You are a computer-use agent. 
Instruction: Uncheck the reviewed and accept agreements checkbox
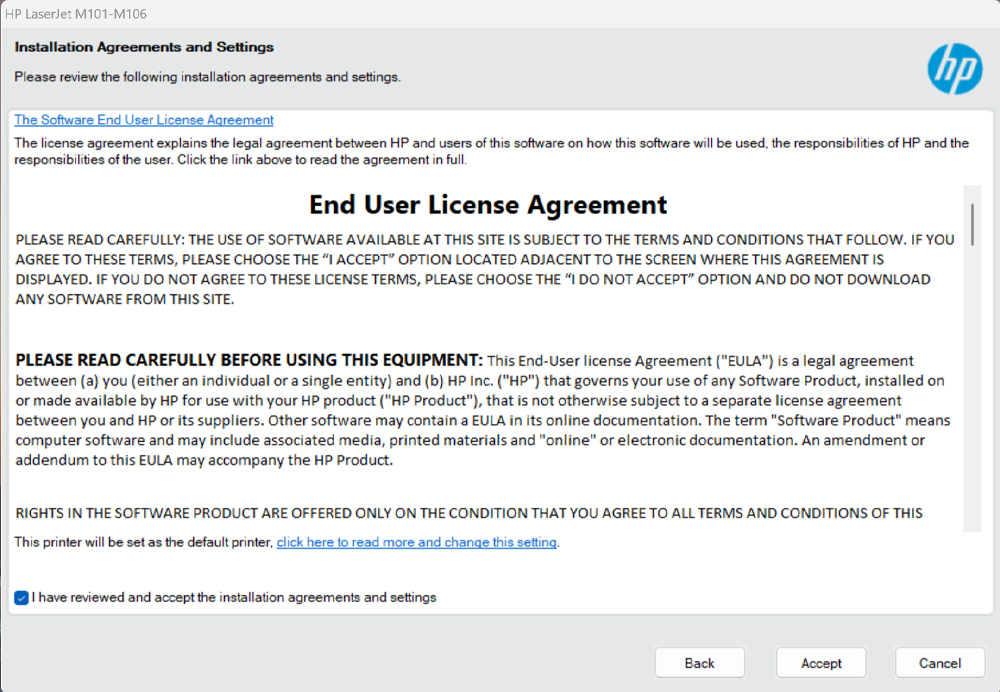click(x=21, y=598)
